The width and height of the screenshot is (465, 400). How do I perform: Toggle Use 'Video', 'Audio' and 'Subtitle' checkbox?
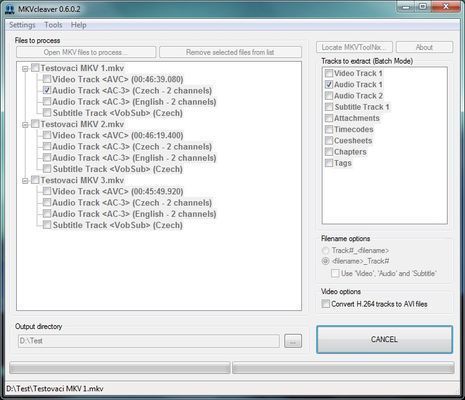click(x=335, y=273)
